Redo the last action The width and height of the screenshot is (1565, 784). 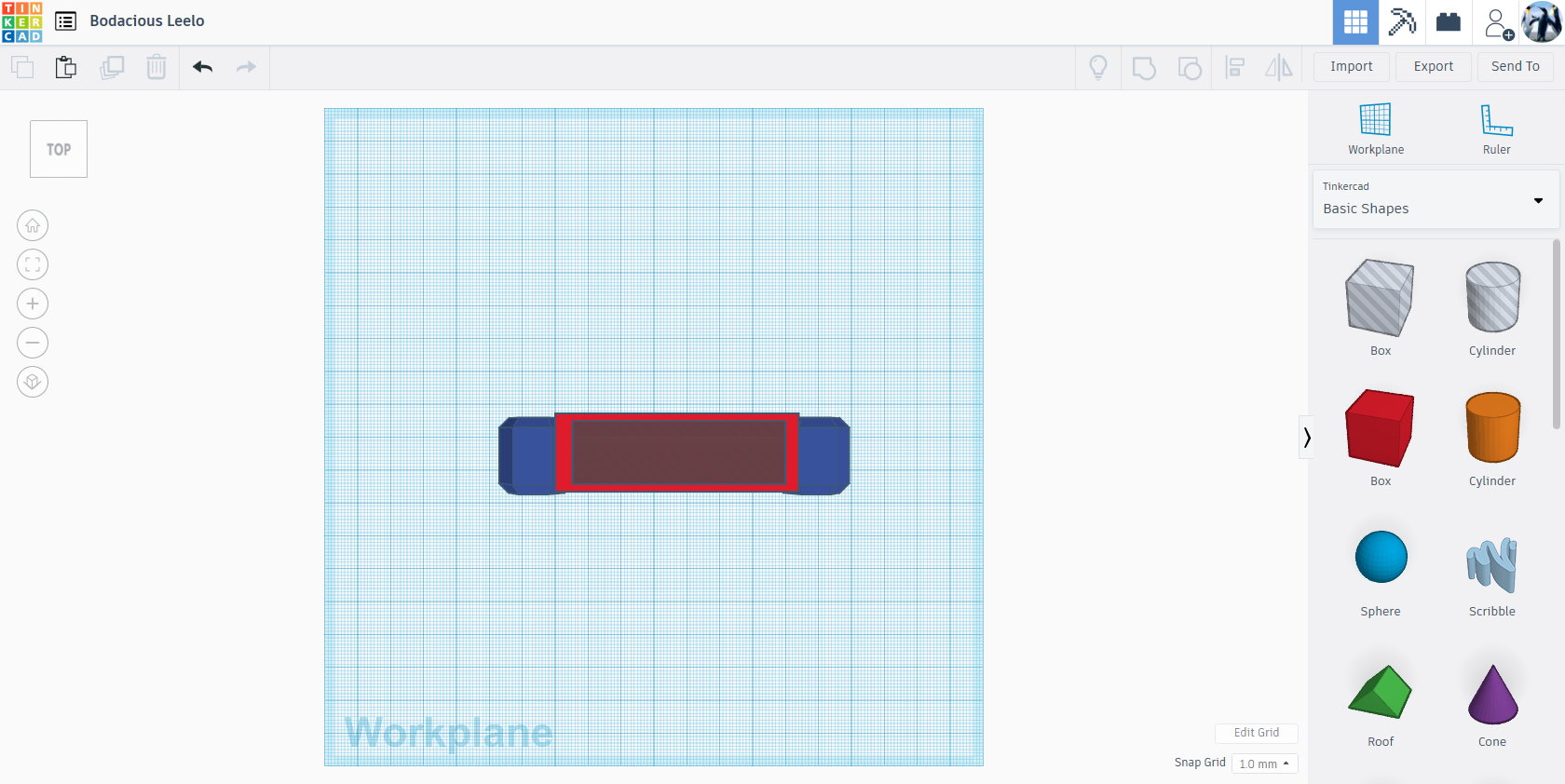click(246, 67)
